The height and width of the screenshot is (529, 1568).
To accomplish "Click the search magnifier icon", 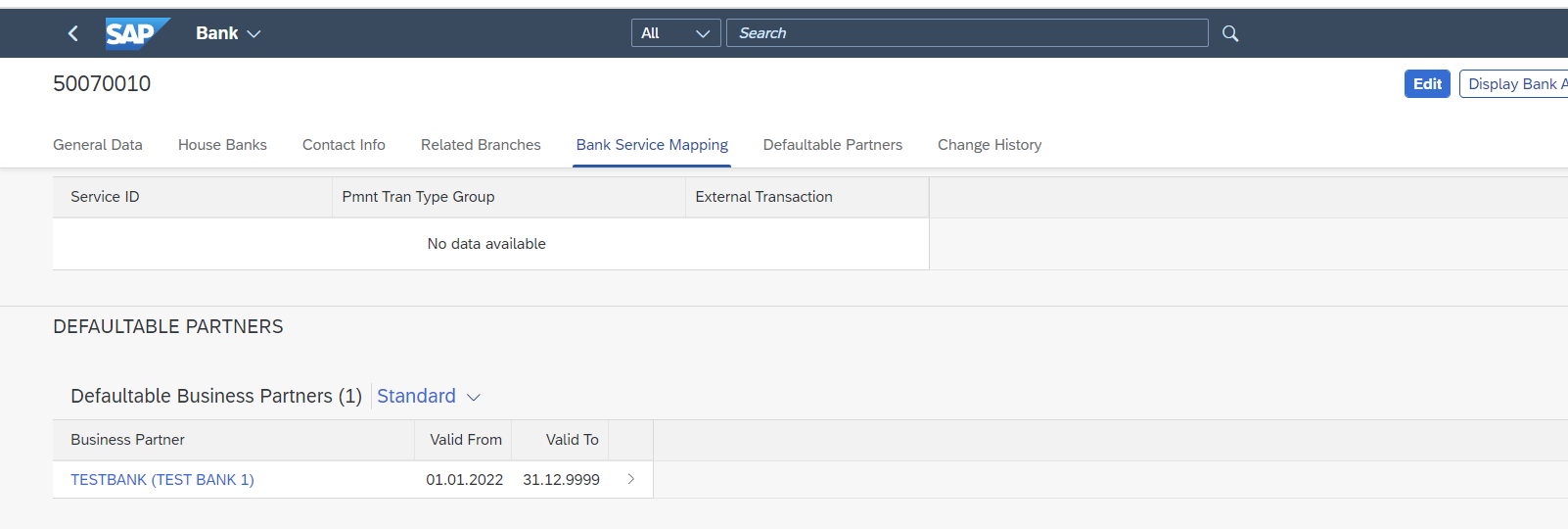I will point(1230,33).
